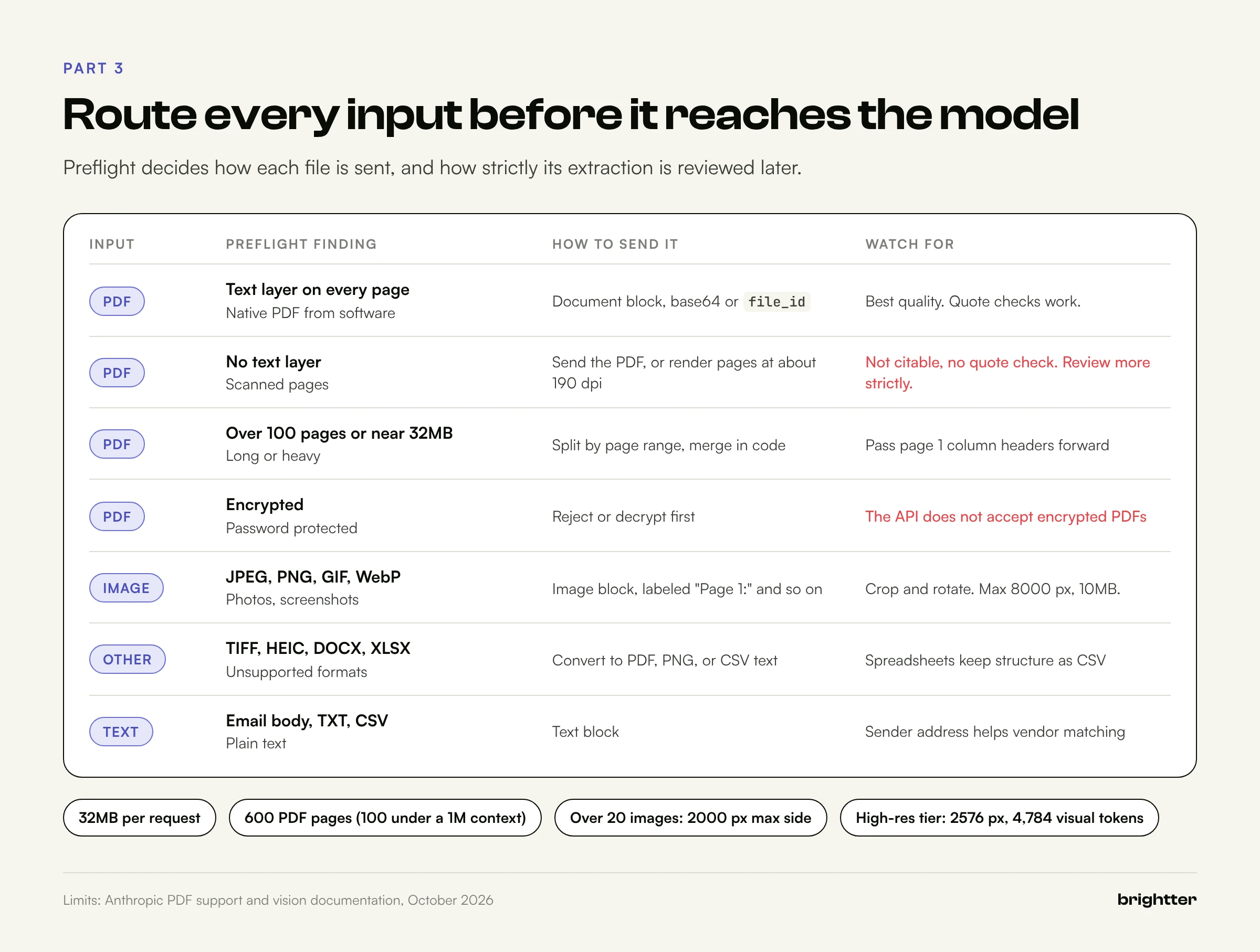Click Pass page 1 column headers forward

coord(987,445)
